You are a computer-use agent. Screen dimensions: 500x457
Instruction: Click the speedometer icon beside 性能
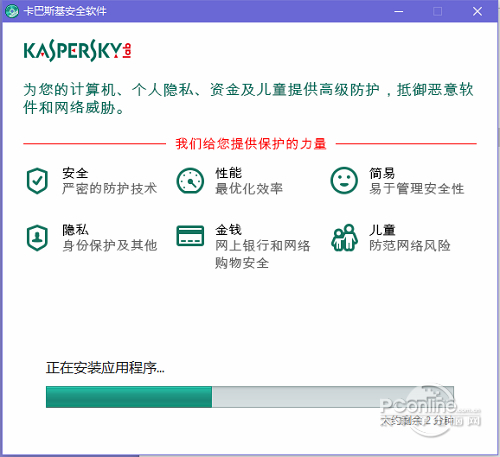pyautogui.click(x=190, y=181)
